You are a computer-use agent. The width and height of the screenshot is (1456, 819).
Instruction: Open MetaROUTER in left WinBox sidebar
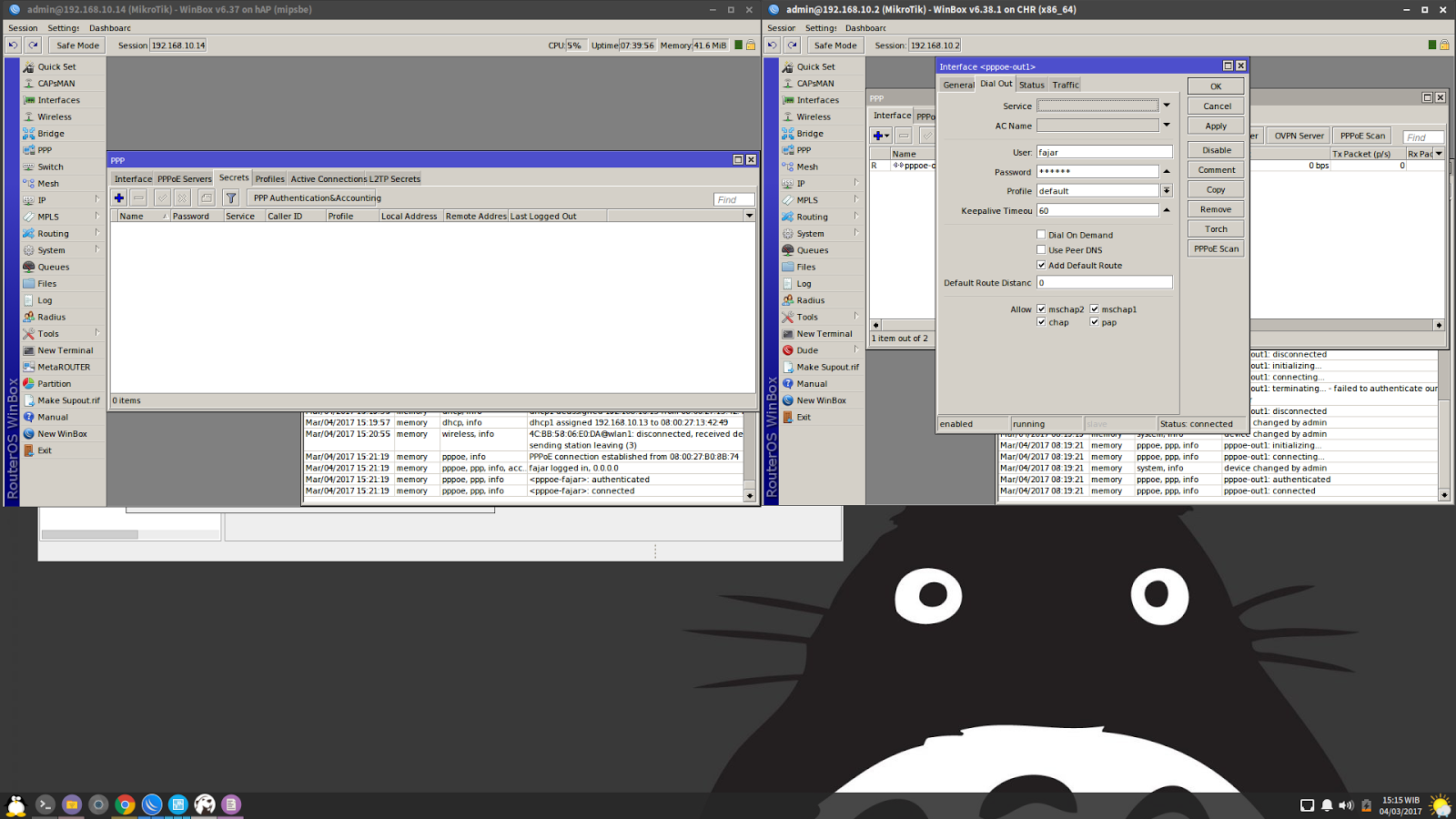63,367
